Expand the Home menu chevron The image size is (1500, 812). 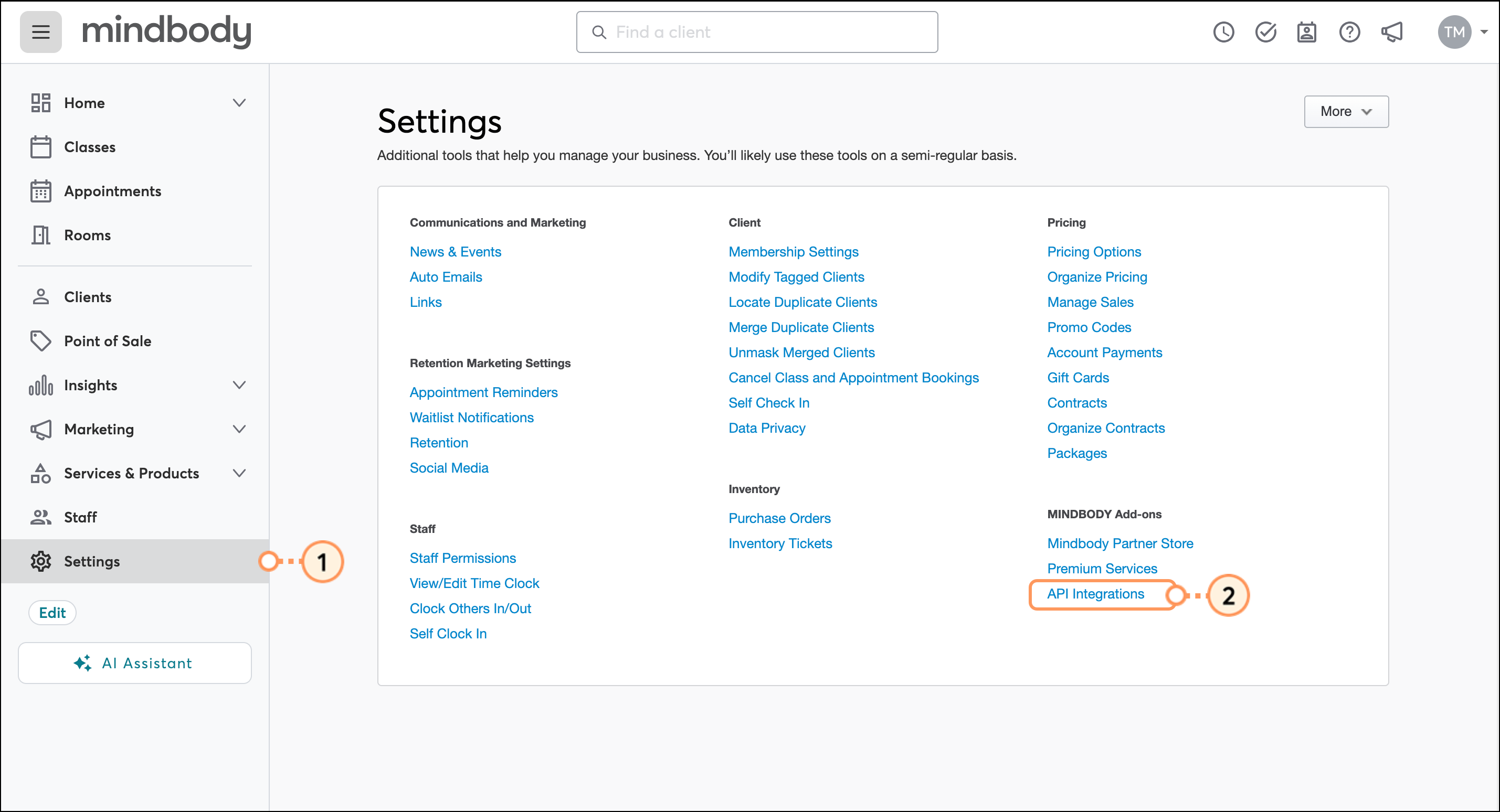pos(239,103)
